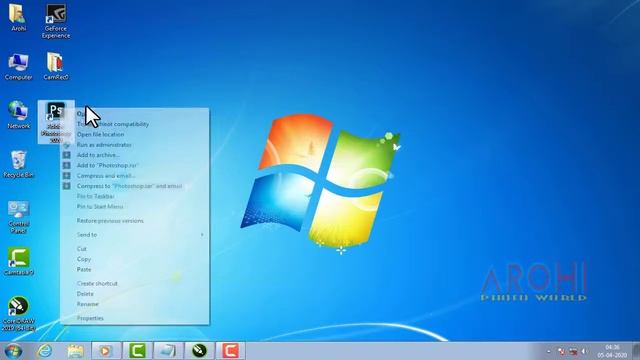Choose Add to archive...
Image resolution: width=640 pixels, height=360 pixels.
point(135,155)
